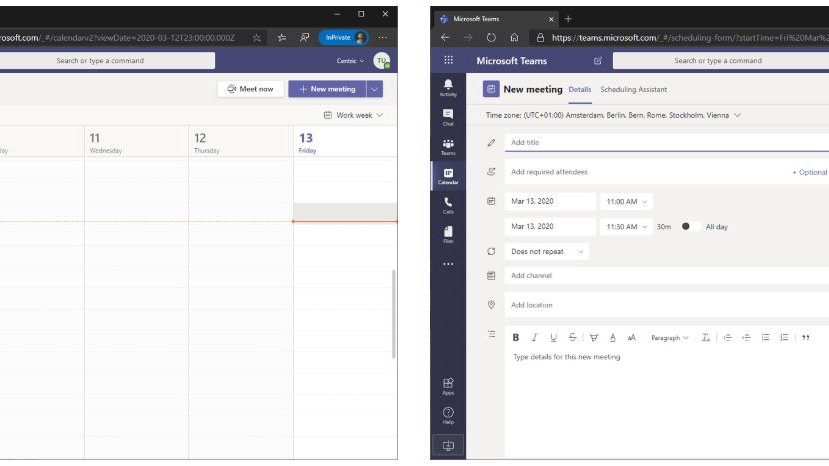Refresh the page in right browser
The height and width of the screenshot is (466, 829).
[x=491, y=38]
